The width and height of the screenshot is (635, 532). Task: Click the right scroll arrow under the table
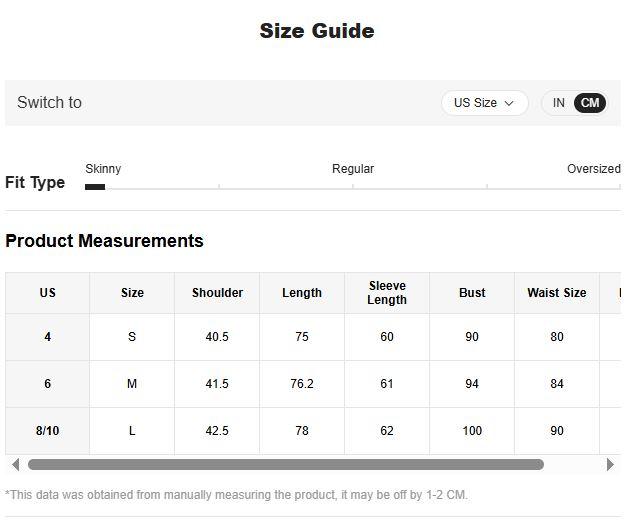click(610, 464)
